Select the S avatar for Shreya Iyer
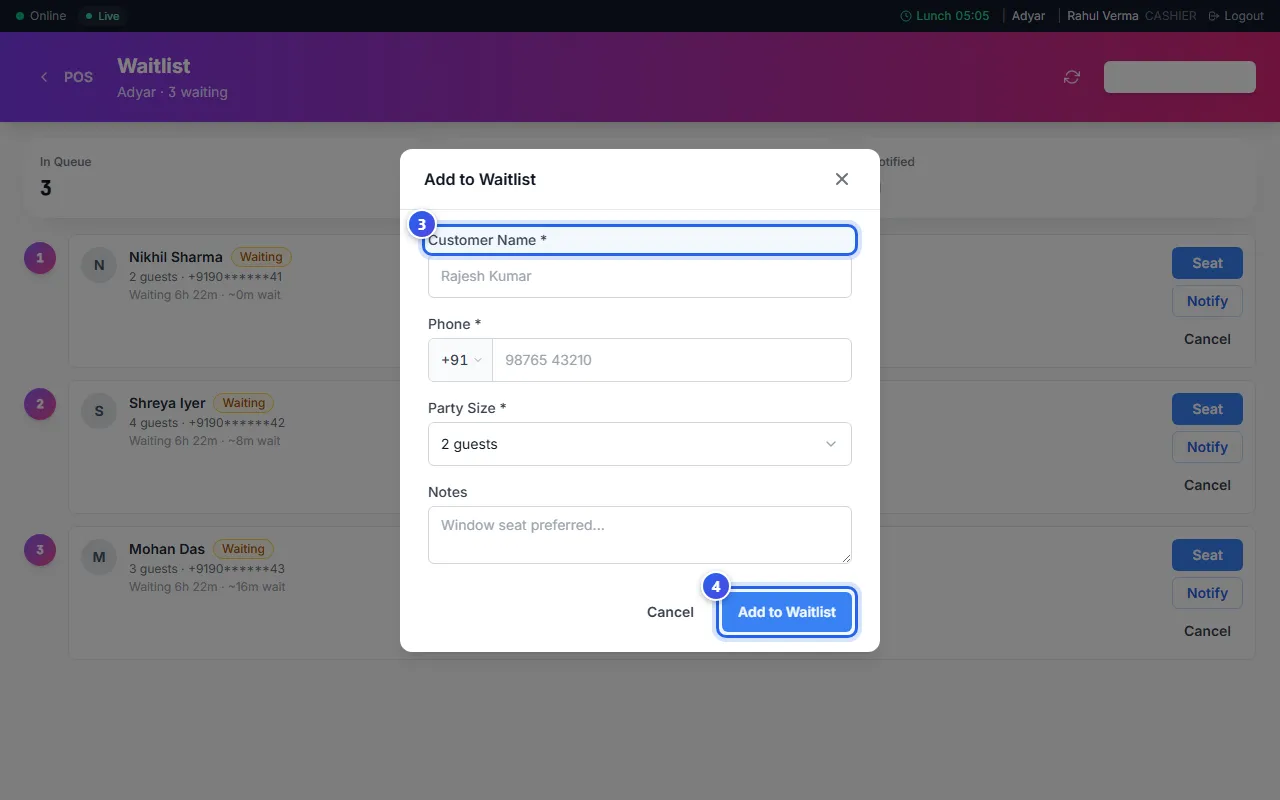Screen dimensions: 1280x800 point(99,411)
